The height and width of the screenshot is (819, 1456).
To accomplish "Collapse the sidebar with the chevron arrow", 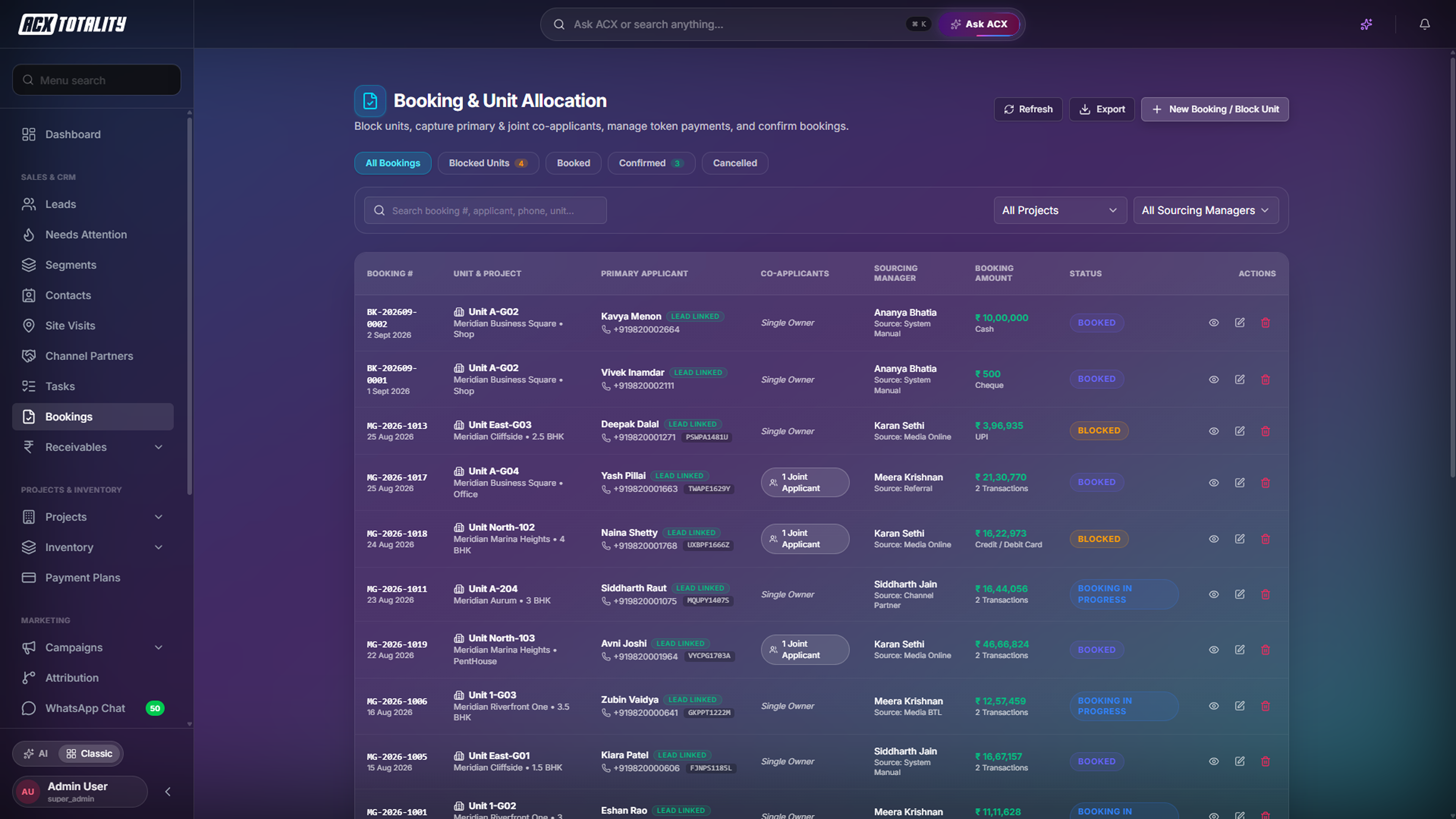I will (168, 792).
